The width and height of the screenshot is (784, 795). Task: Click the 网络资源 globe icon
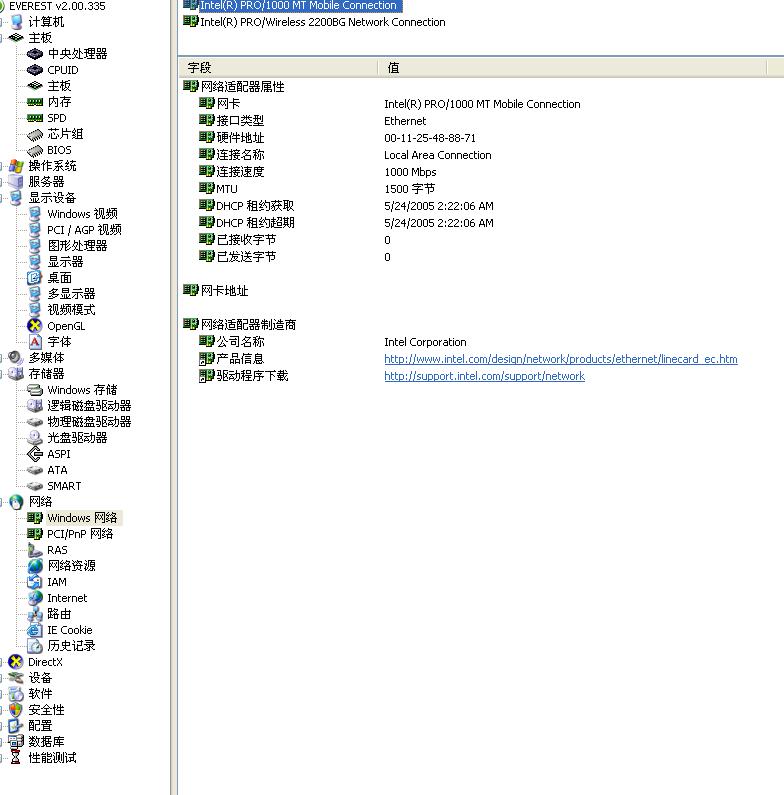[x=34, y=566]
